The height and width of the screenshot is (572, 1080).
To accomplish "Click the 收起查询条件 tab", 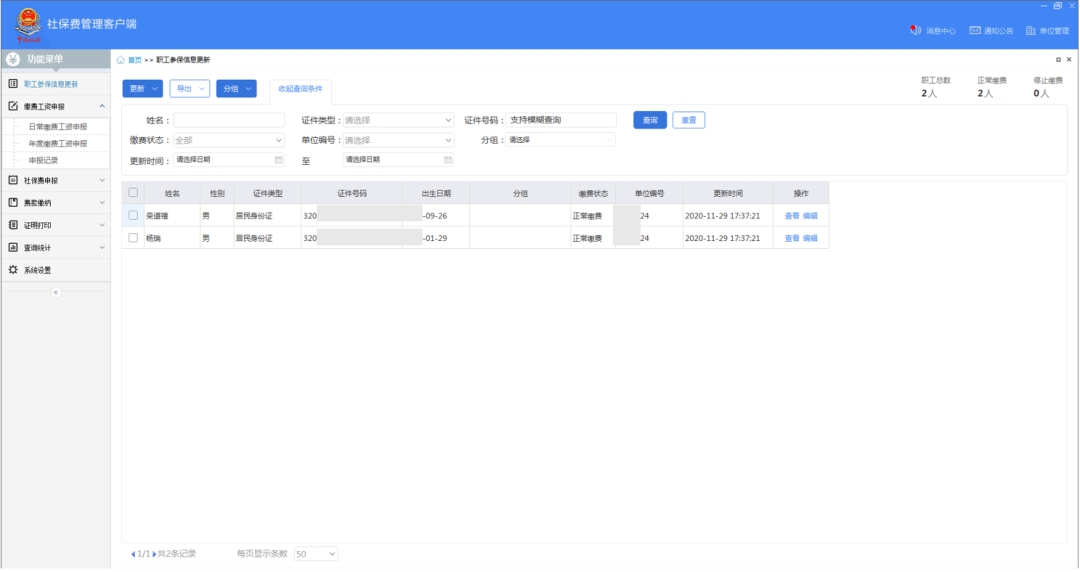I will (x=301, y=89).
